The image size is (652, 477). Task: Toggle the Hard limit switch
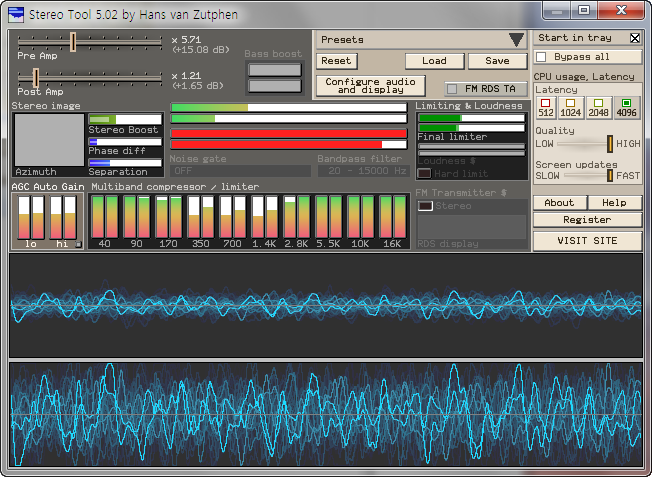424,173
